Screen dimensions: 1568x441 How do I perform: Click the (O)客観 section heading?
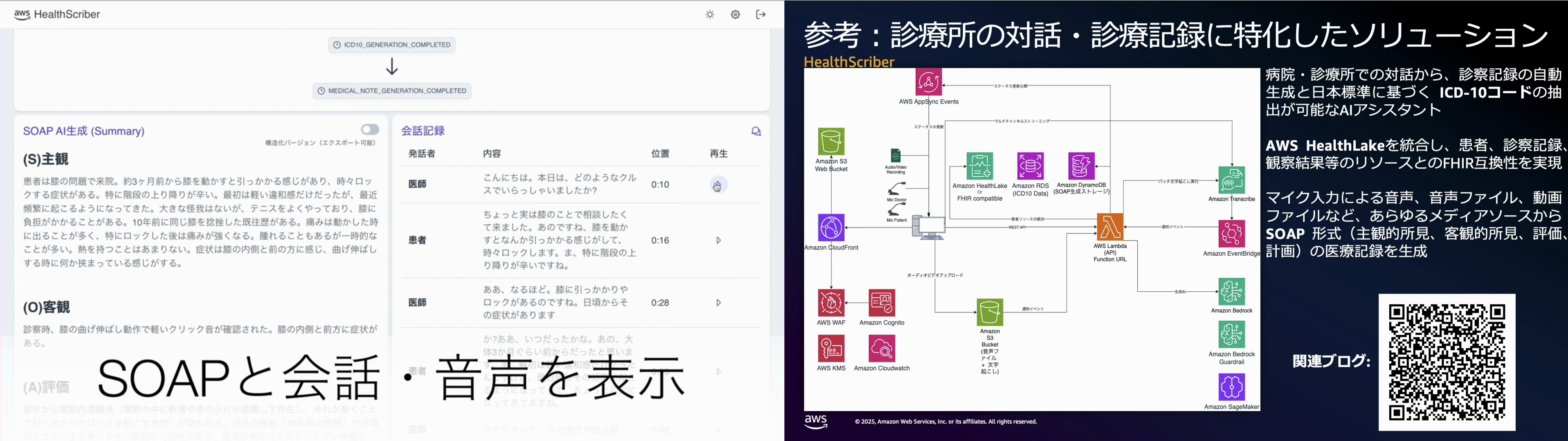point(46,308)
